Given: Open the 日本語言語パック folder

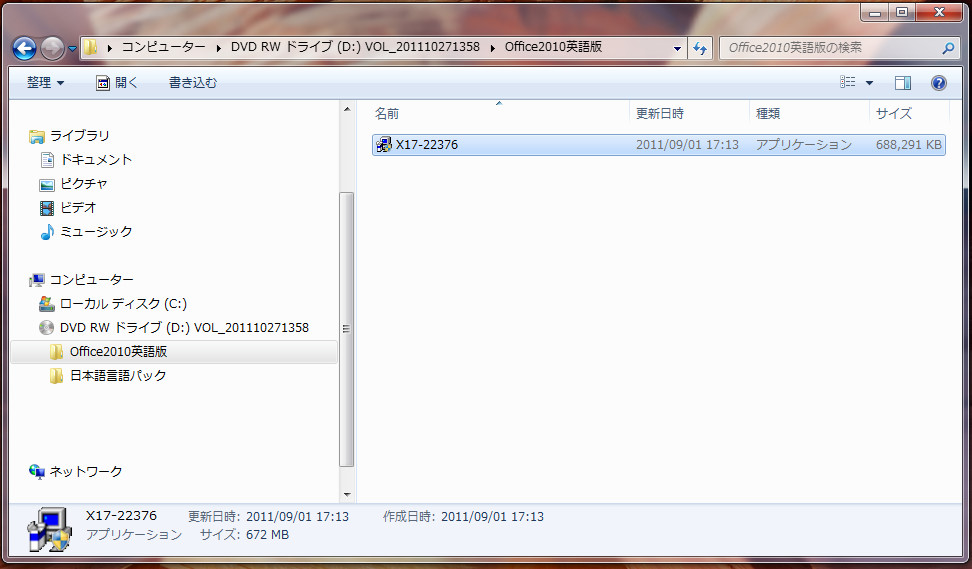Looking at the screenshot, I should (x=118, y=376).
